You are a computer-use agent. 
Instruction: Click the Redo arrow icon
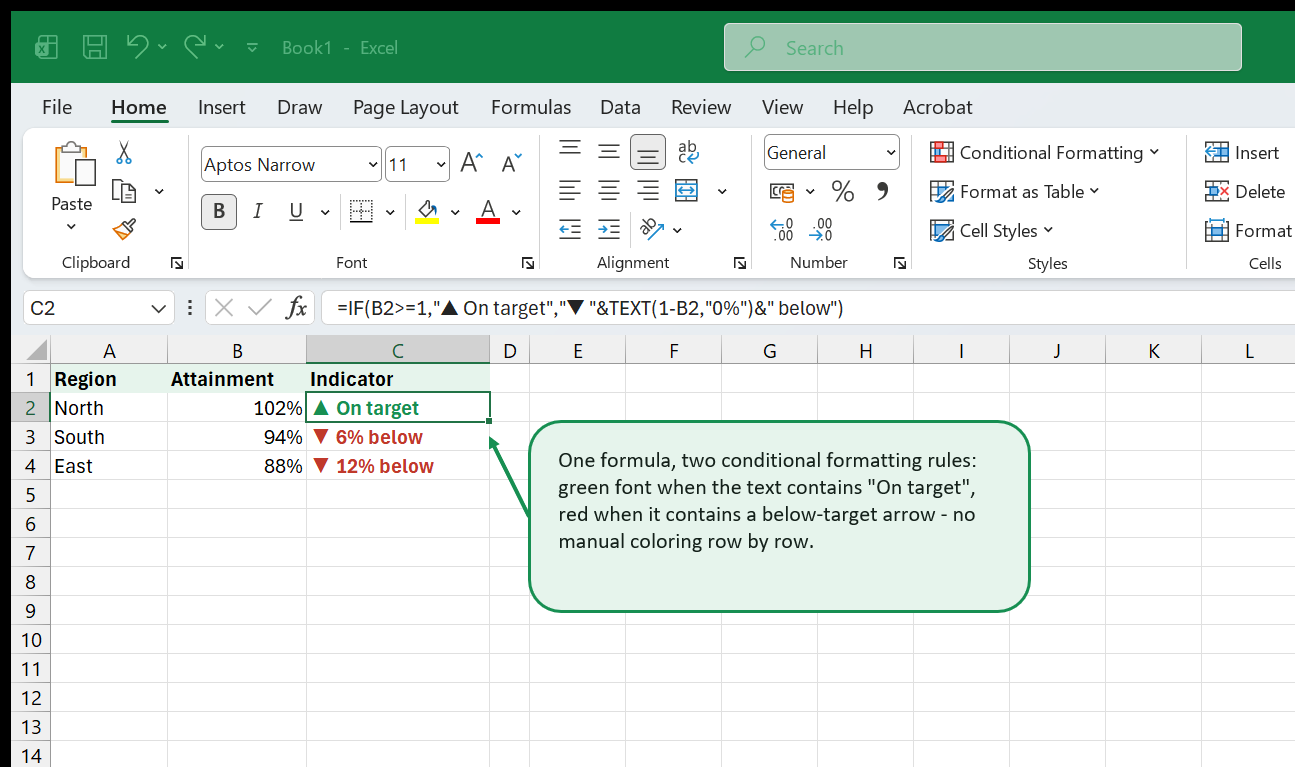[x=196, y=46]
